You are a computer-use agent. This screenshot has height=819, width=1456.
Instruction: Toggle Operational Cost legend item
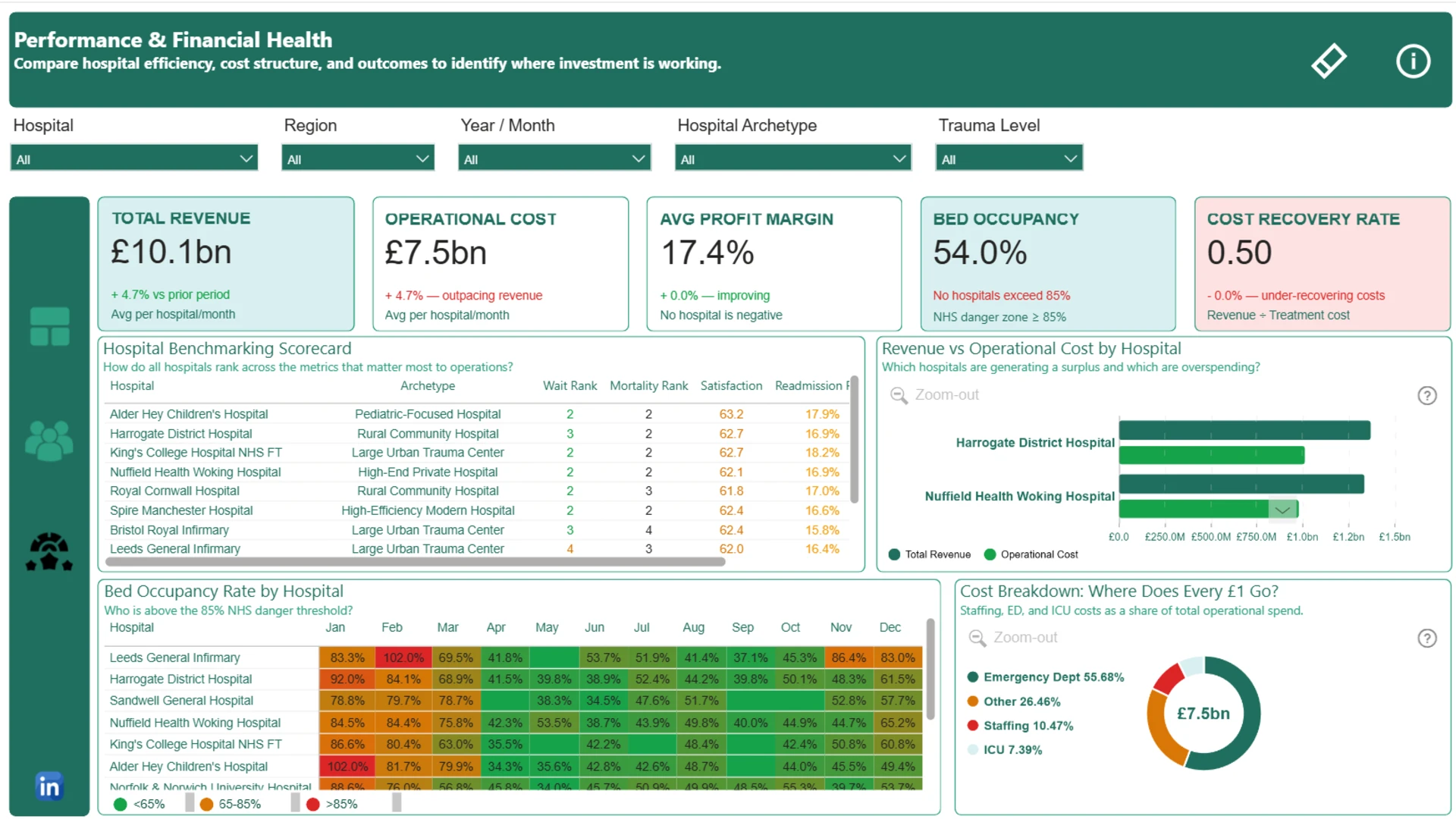click(x=1031, y=554)
